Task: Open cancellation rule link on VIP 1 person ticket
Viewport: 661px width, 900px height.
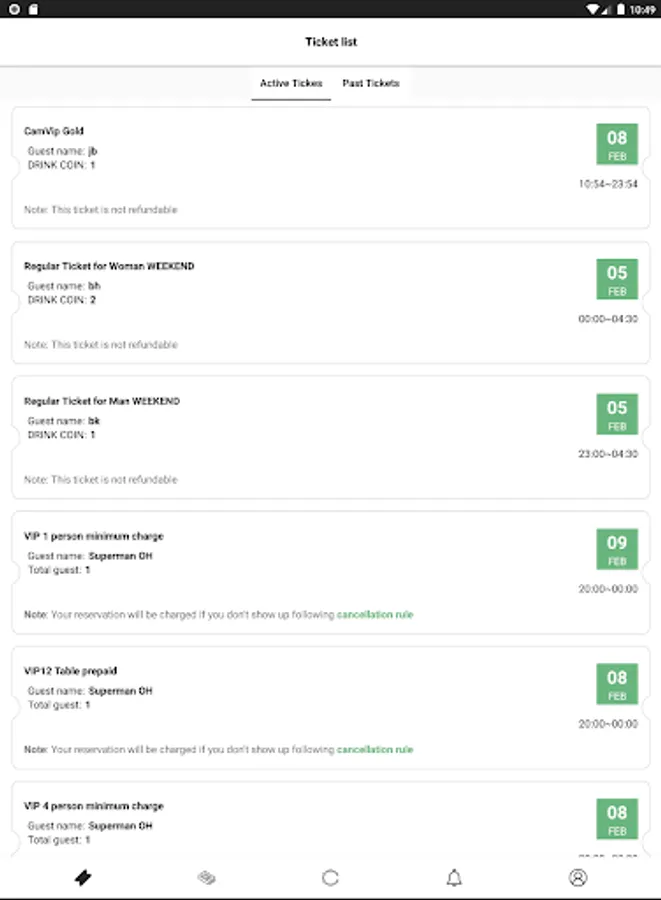Action: coord(375,615)
